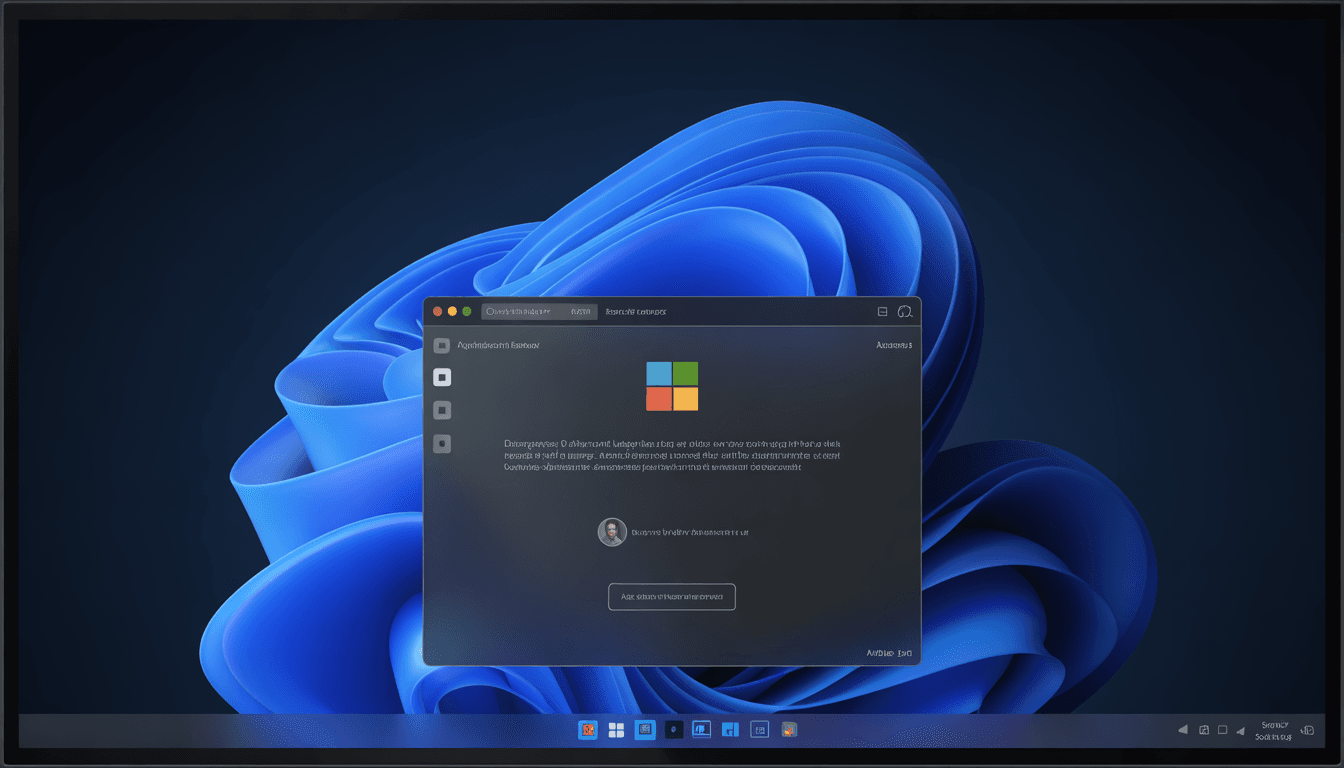Select the bottom sidebar icon in the dialog
Screen dimensions: 1344x768
(x=442, y=443)
